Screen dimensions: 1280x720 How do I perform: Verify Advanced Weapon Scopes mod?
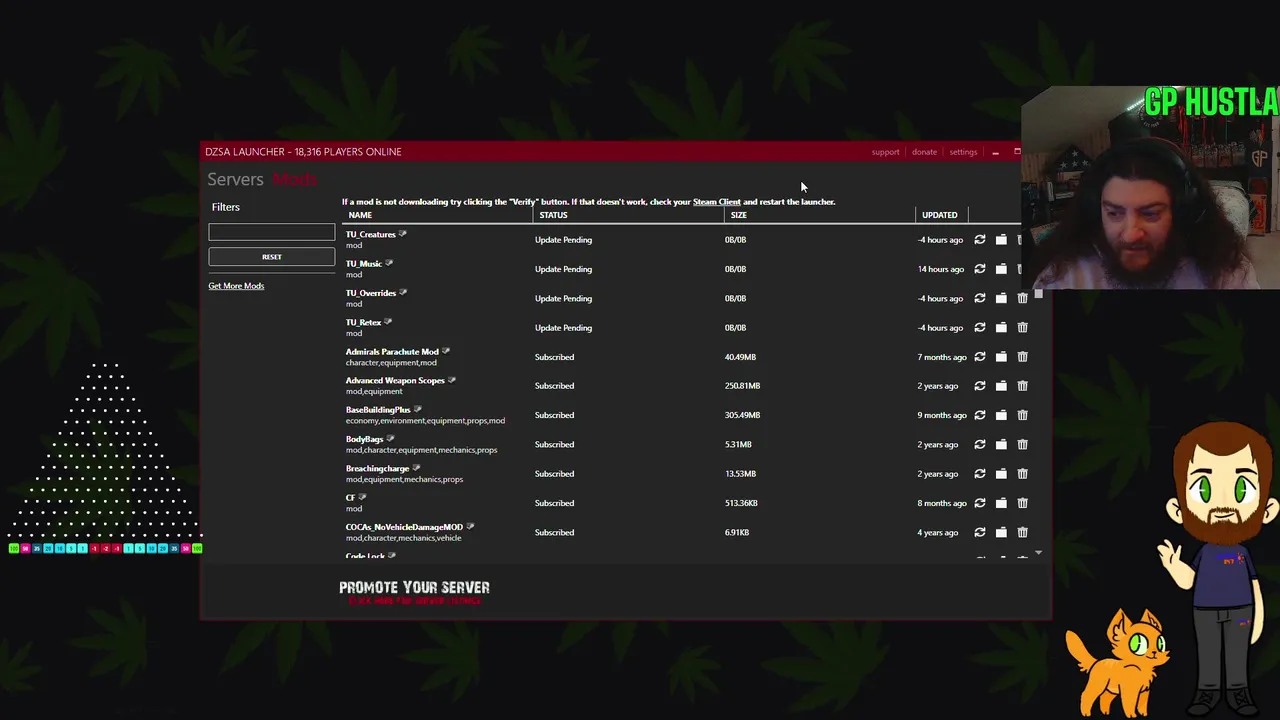coord(980,386)
